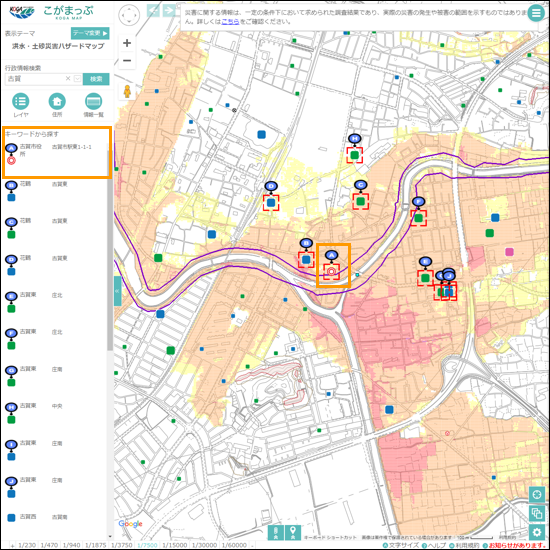Click the minus at scale bar end
Screen dimensions: 550x550
tap(252, 545)
